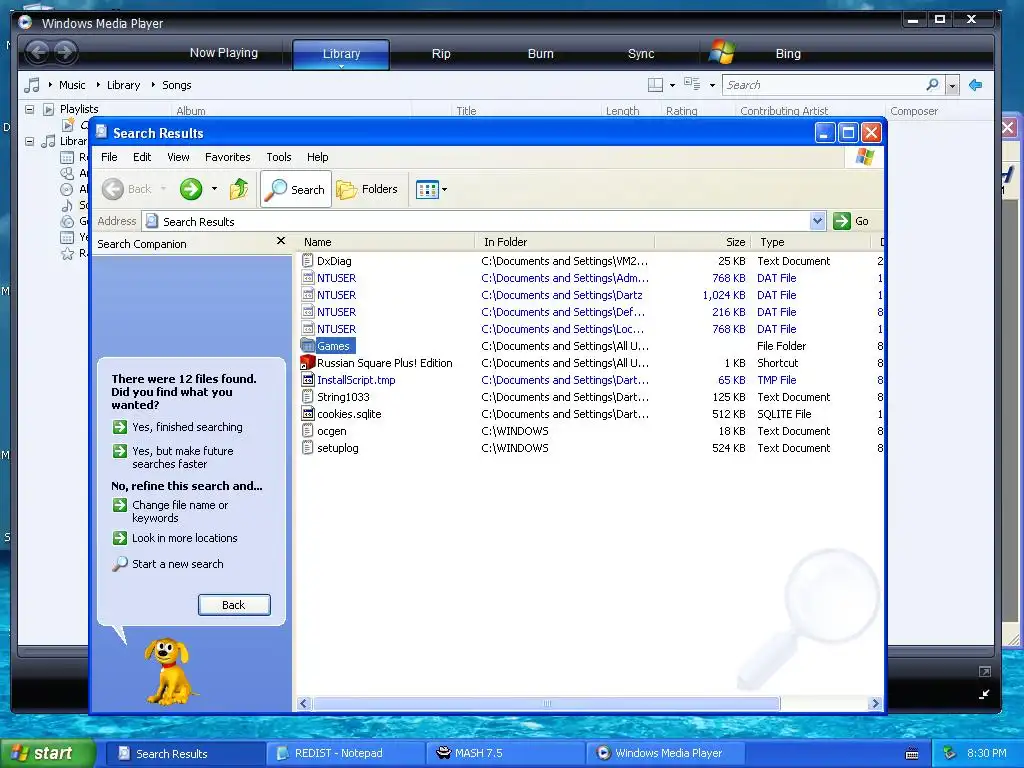This screenshot has width=1024, height=768.
Task: Open the Bing tab in Media Player
Action: [788, 54]
